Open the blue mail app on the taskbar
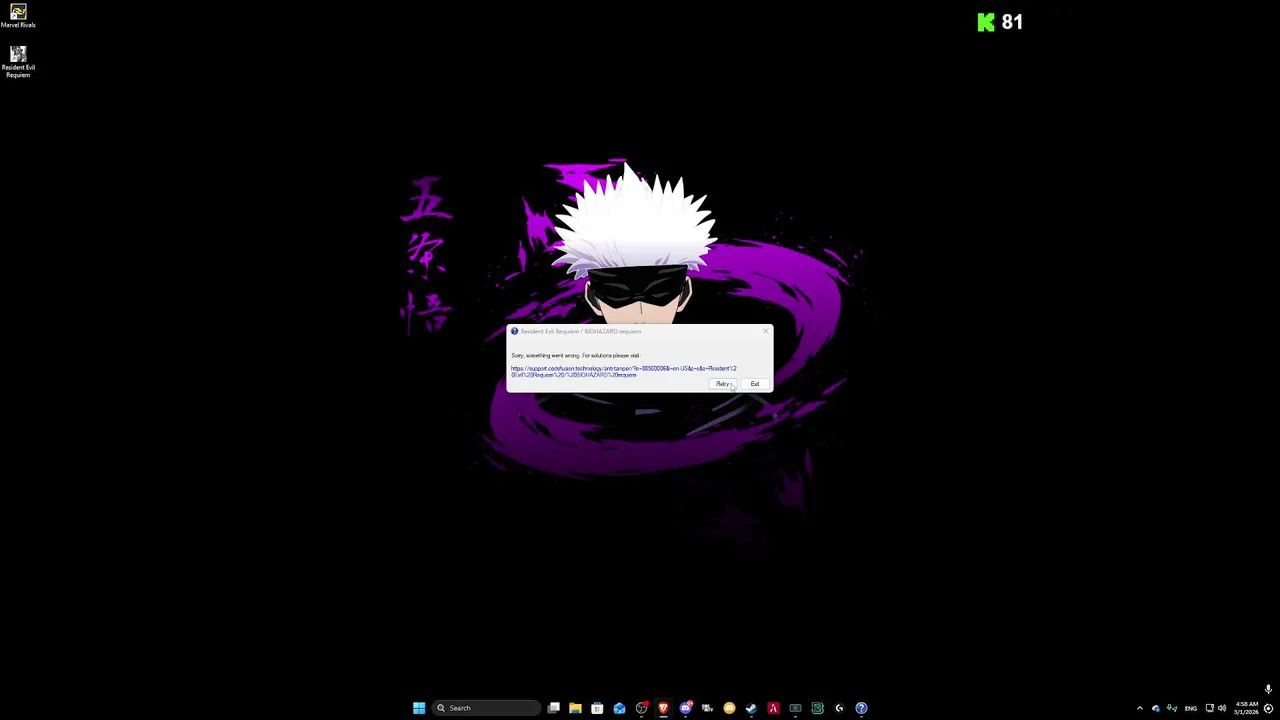Viewport: 1280px width, 720px height. click(619, 708)
